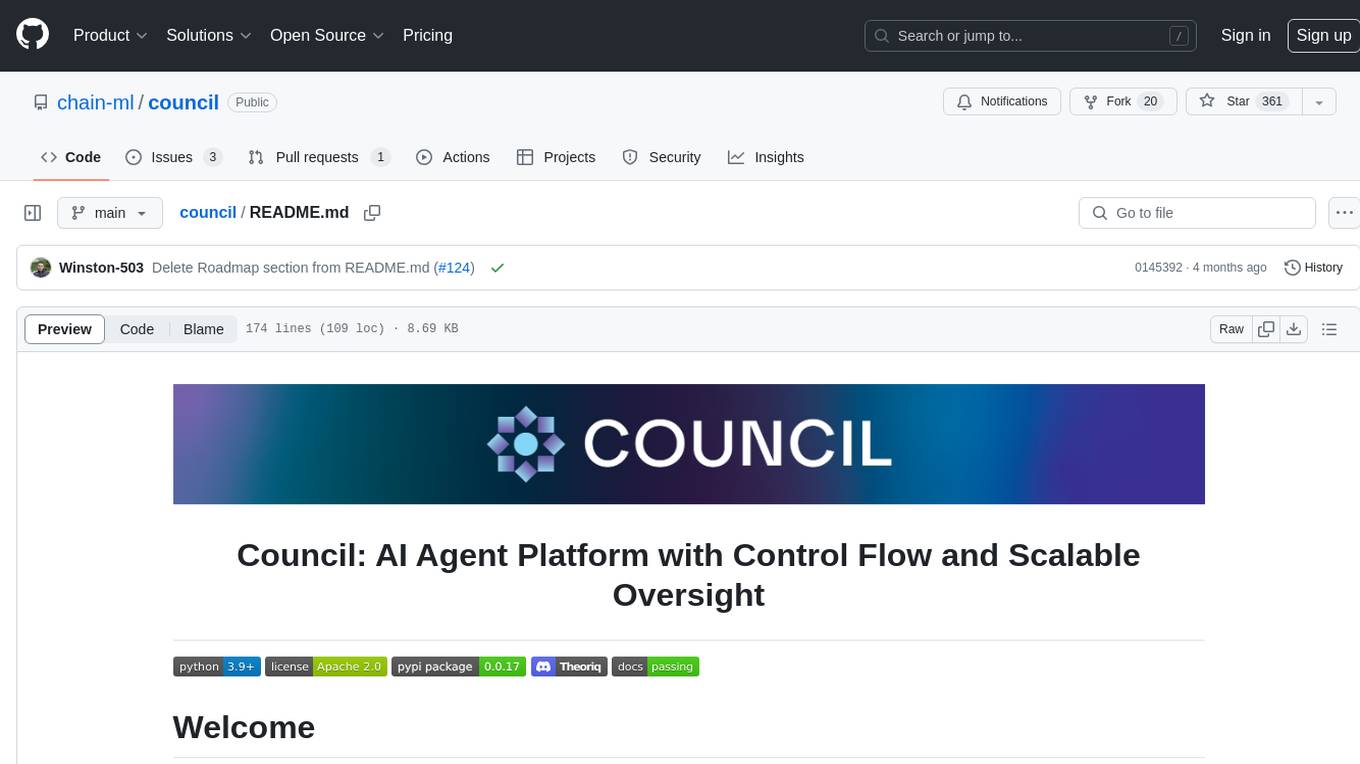
Task: Open the star lists dropdown arrow
Action: [1319, 102]
